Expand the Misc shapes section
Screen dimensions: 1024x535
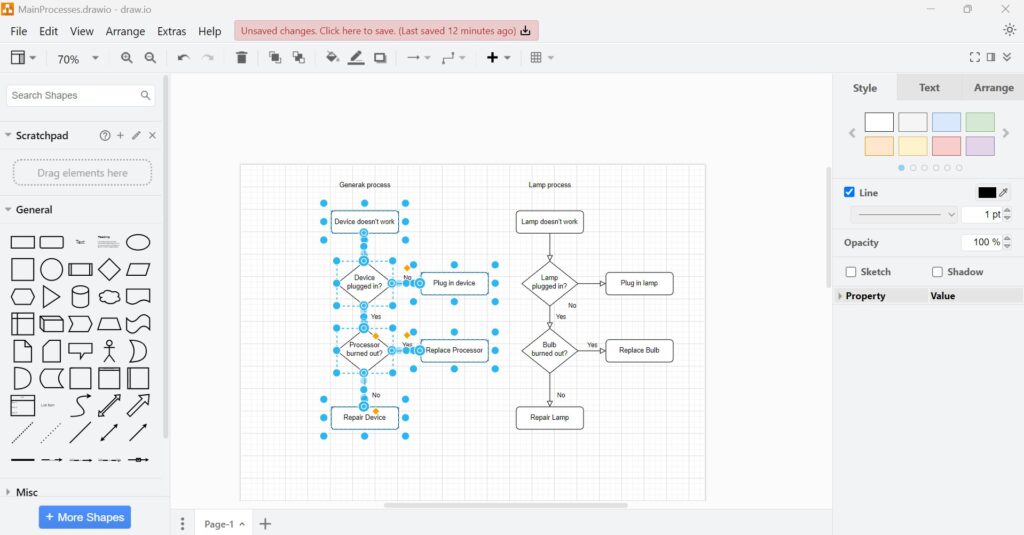point(27,492)
